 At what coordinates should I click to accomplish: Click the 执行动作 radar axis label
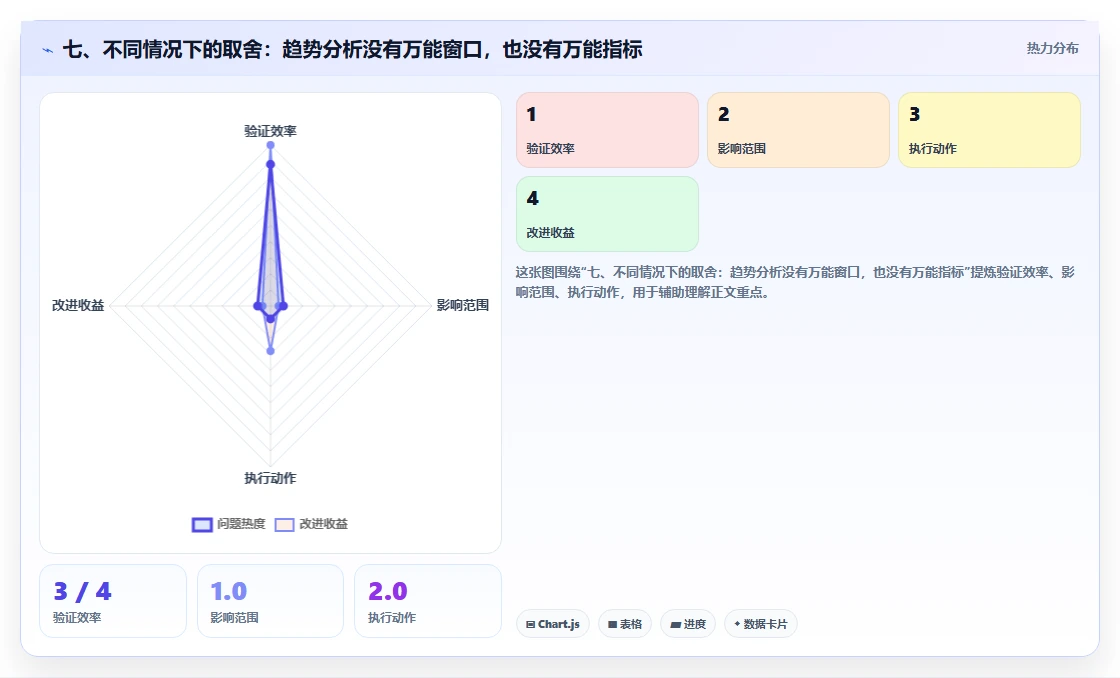coord(270,478)
